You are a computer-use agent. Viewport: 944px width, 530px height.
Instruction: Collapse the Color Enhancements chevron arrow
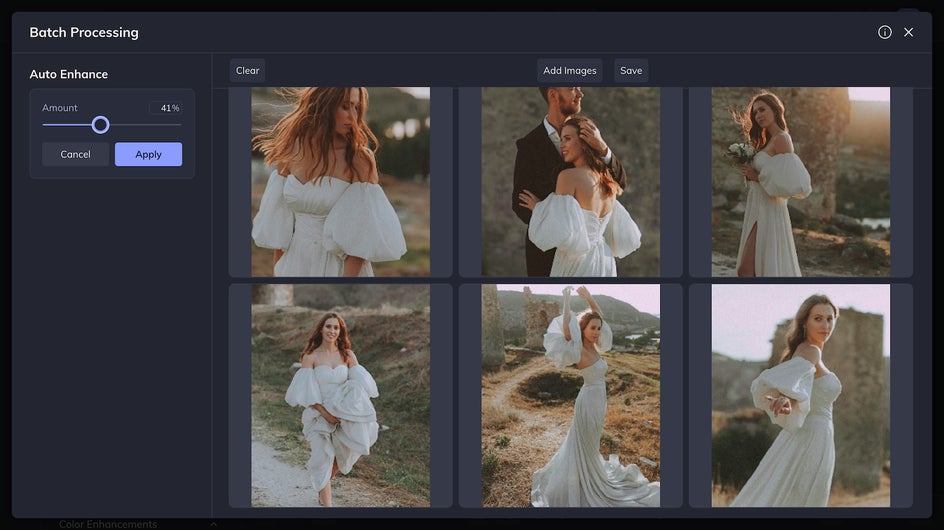click(x=213, y=524)
